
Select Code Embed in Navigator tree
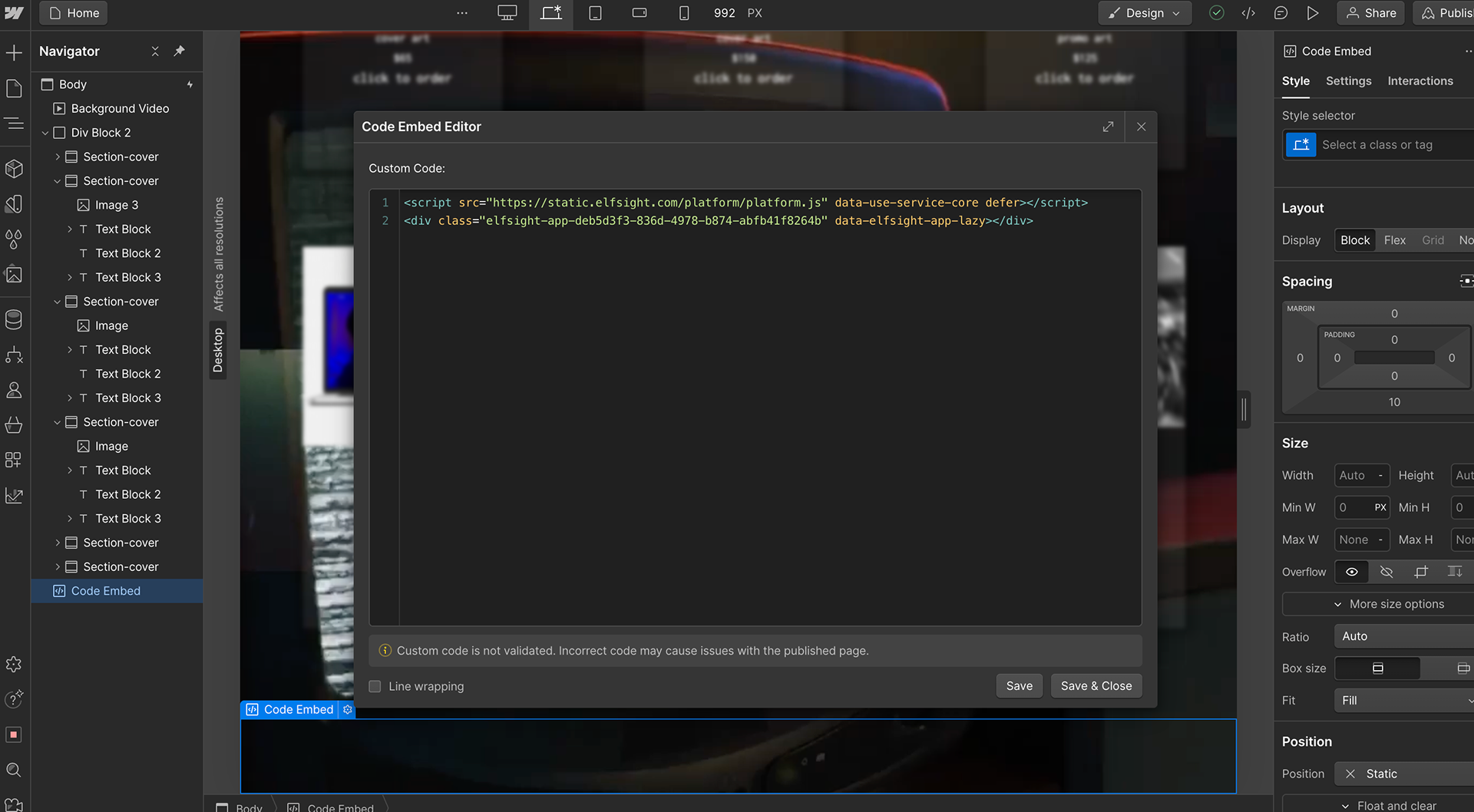(117, 591)
